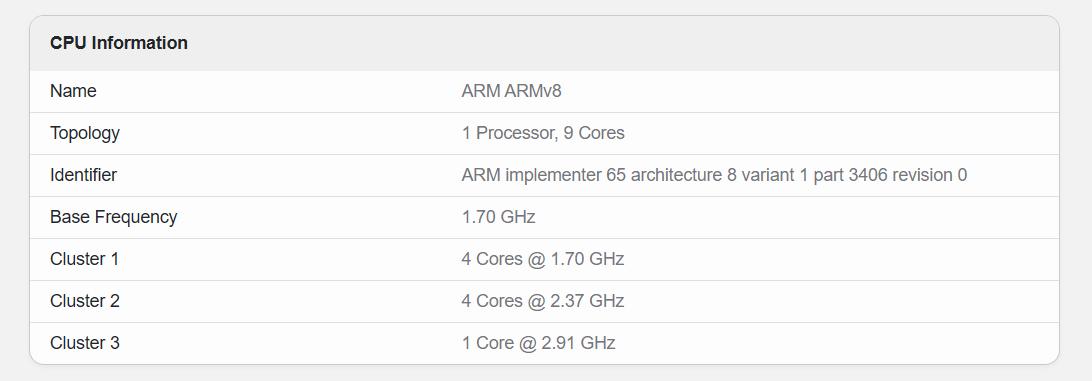Select the Cluster 2 label
Viewport: 1092px width, 381px height.
point(85,301)
